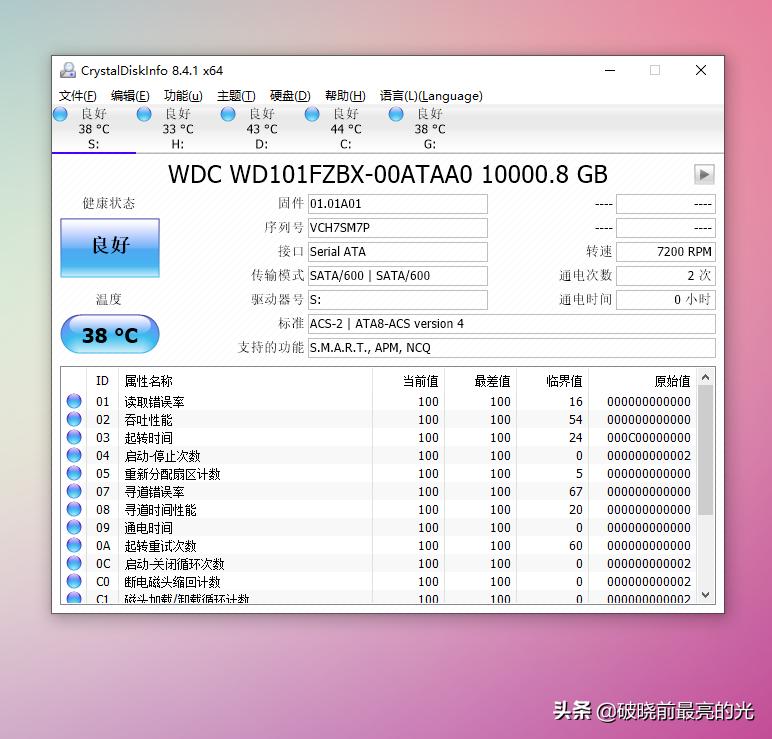The height and width of the screenshot is (739, 772).
Task: Click status orb for attribute 07 寻道错误率
Action: coord(74,491)
